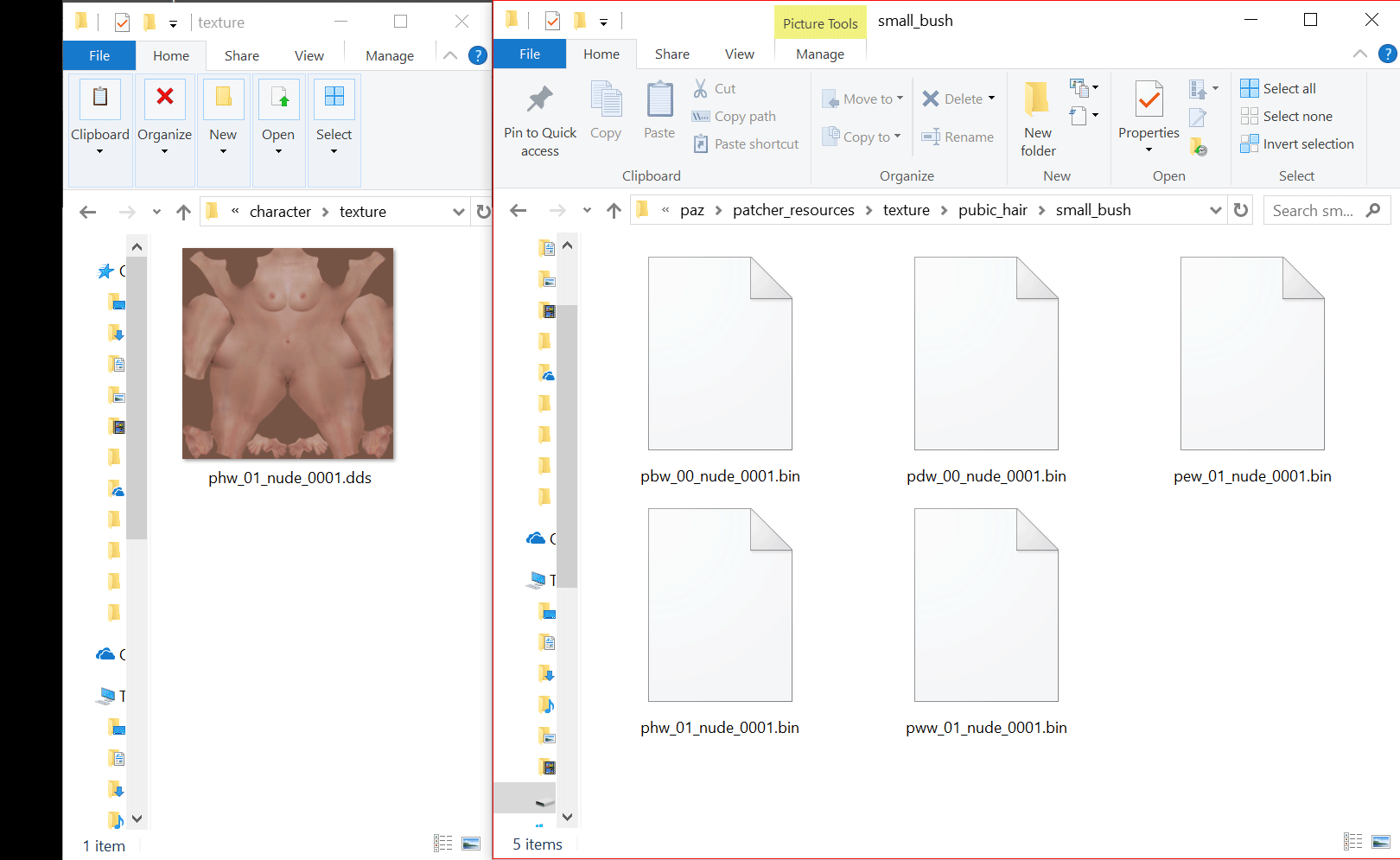
Task: Click the New folder icon
Action: click(x=1037, y=99)
